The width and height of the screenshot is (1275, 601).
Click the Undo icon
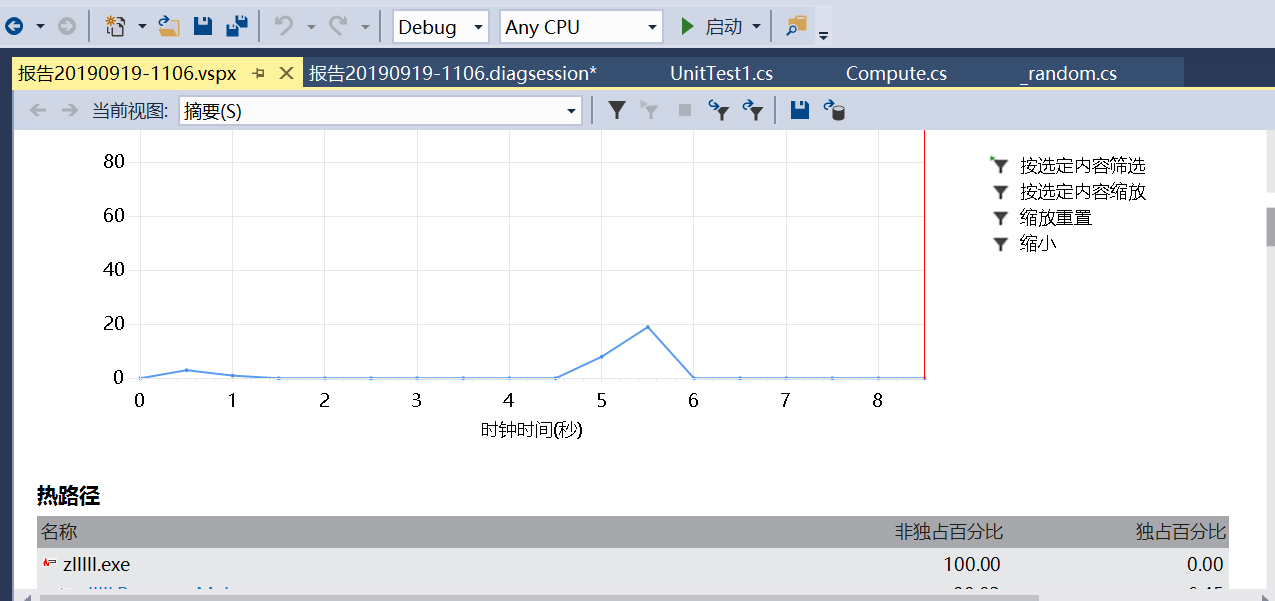click(x=284, y=27)
